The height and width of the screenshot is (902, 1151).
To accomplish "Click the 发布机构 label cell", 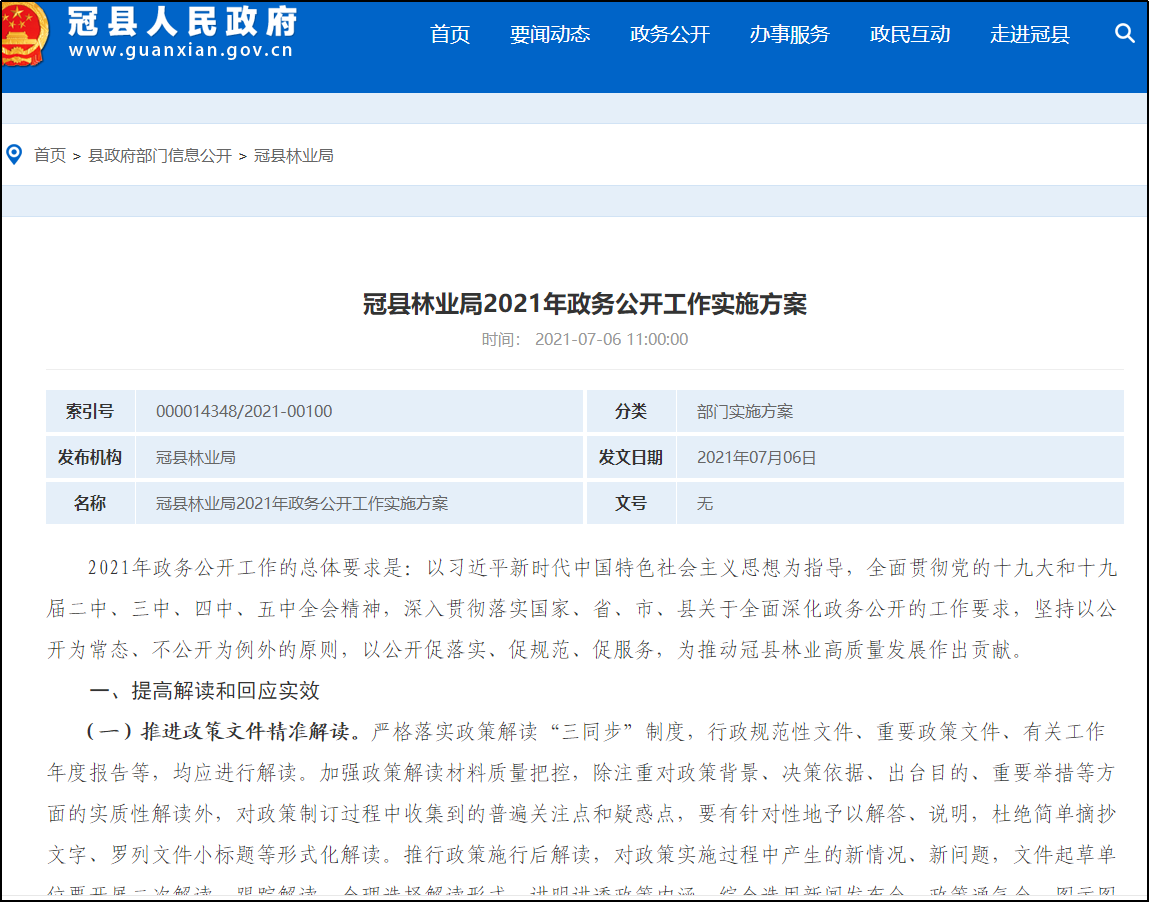I will 90,457.
